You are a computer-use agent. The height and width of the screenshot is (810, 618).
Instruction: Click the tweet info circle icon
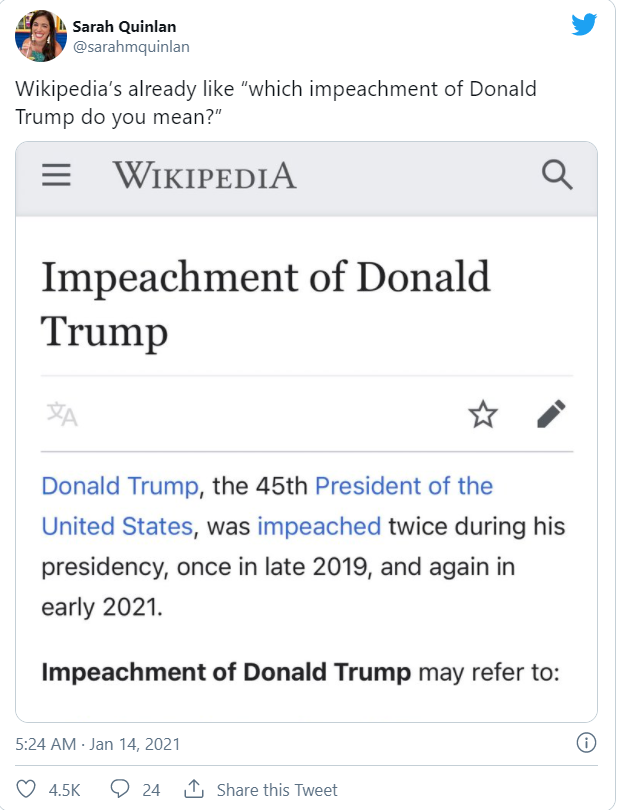(586, 743)
